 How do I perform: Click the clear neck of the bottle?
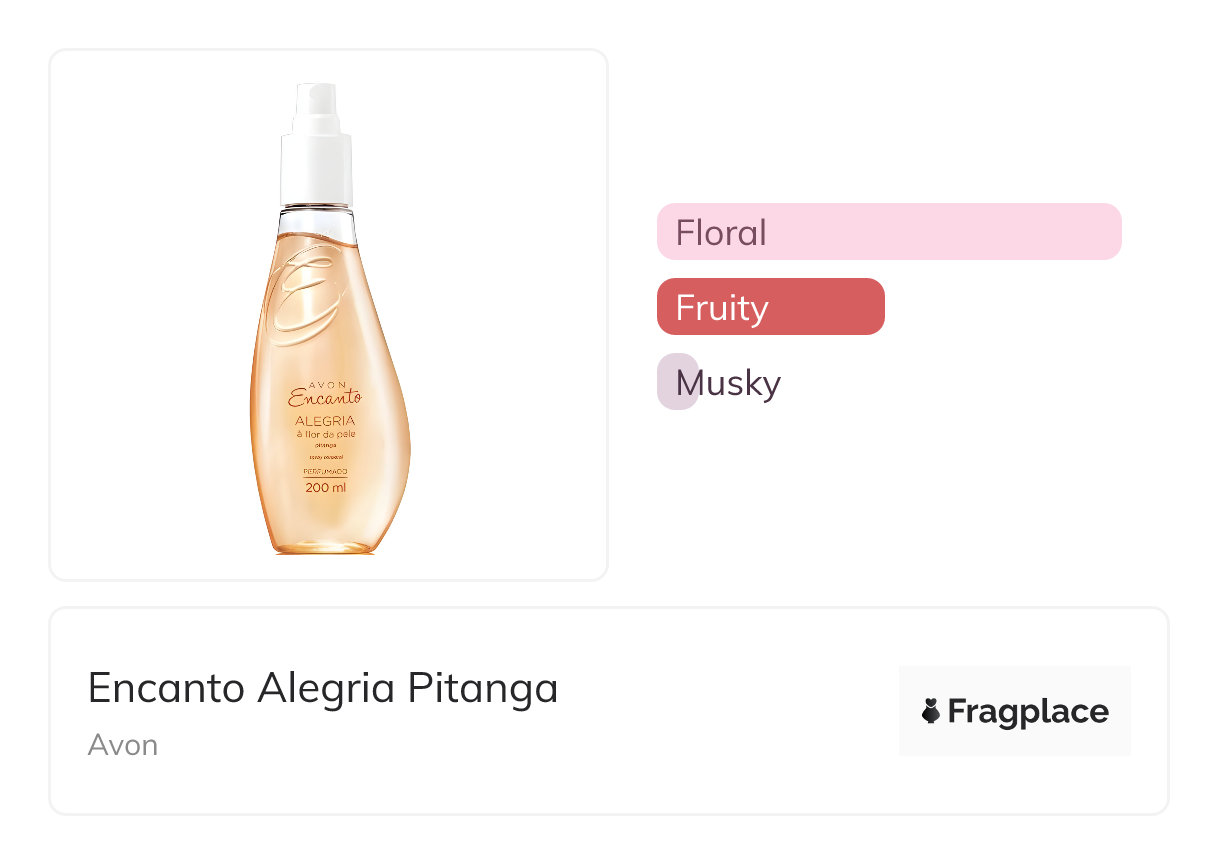(317, 220)
